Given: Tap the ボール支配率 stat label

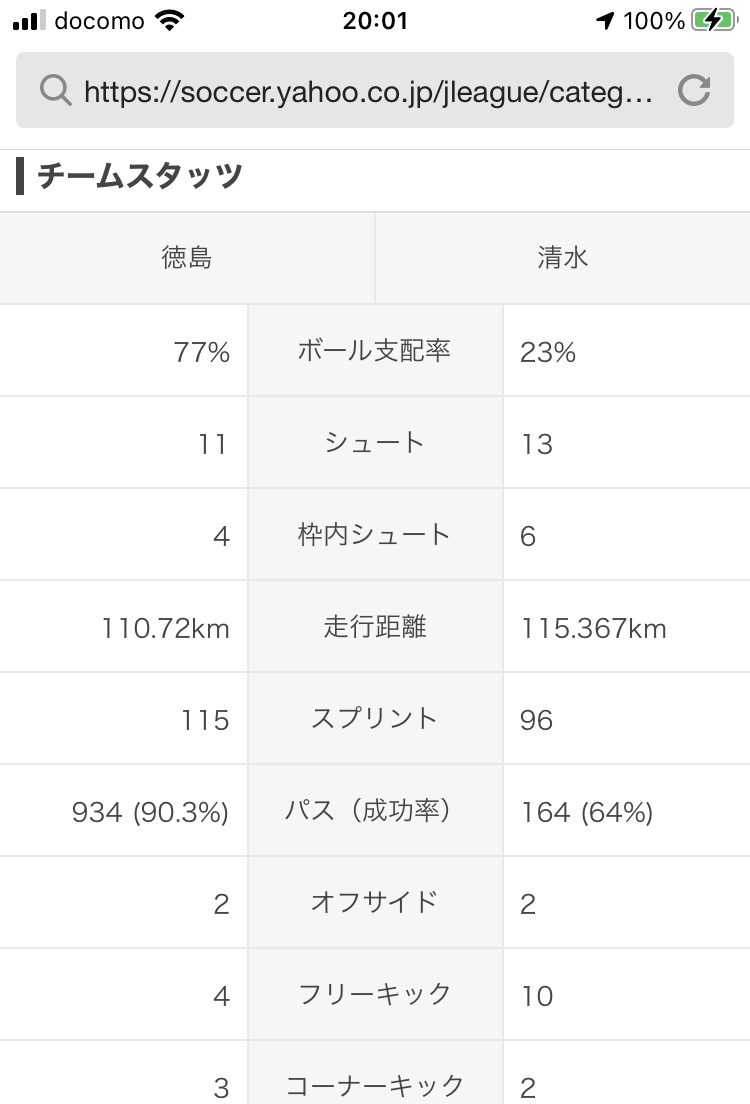Looking at the screenshot, I should (374, 351).
